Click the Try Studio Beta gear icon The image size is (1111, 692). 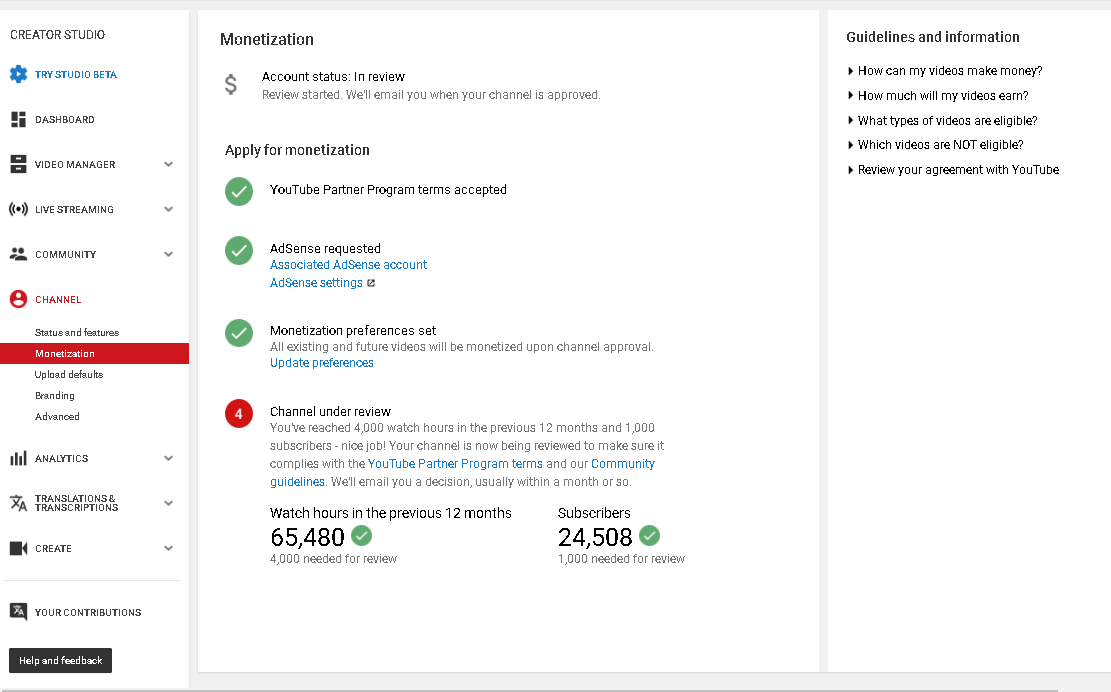pos(18,74)
